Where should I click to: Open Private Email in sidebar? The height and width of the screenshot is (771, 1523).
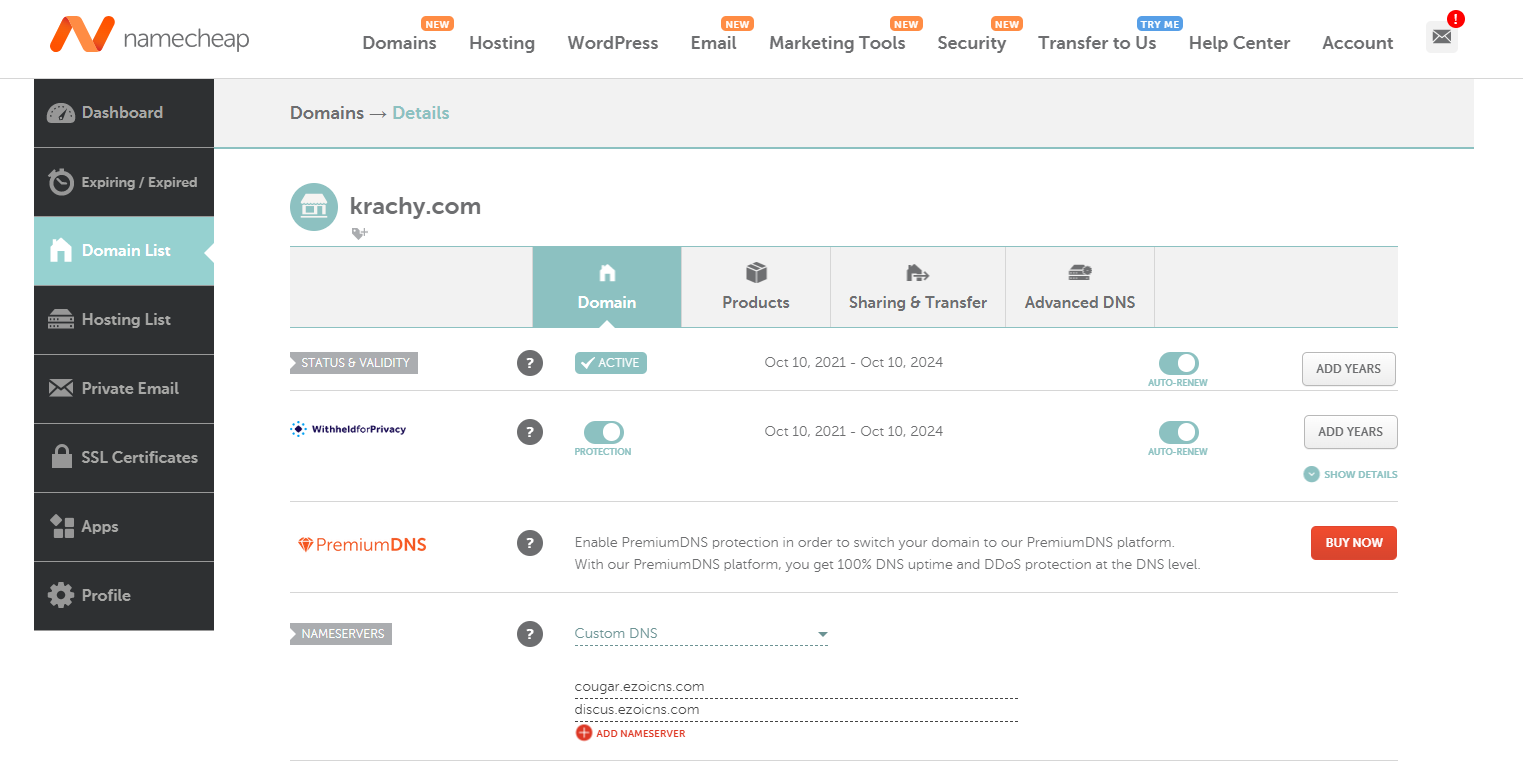point(124,388)
